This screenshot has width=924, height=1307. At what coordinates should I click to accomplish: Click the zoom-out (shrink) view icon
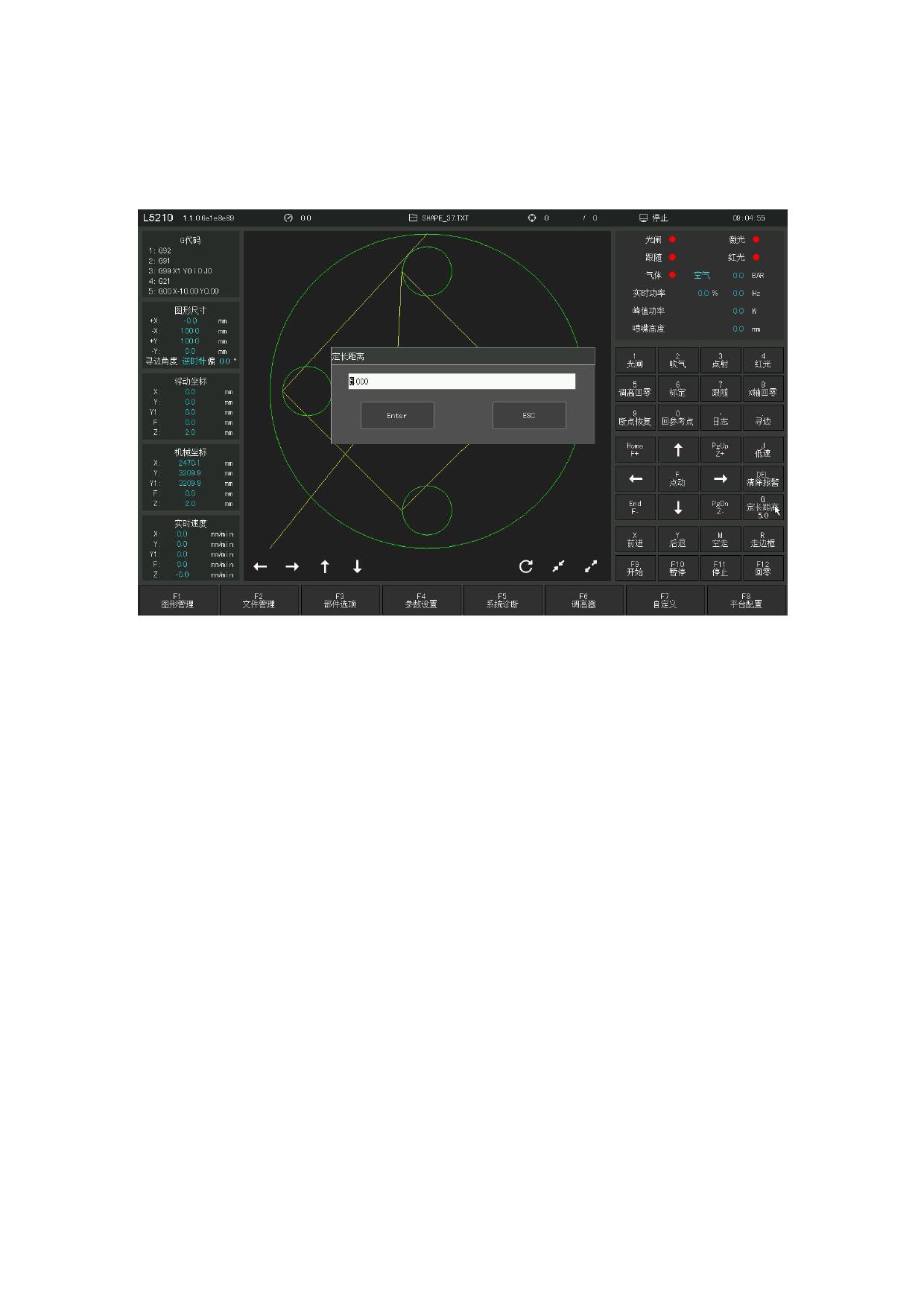558,566
